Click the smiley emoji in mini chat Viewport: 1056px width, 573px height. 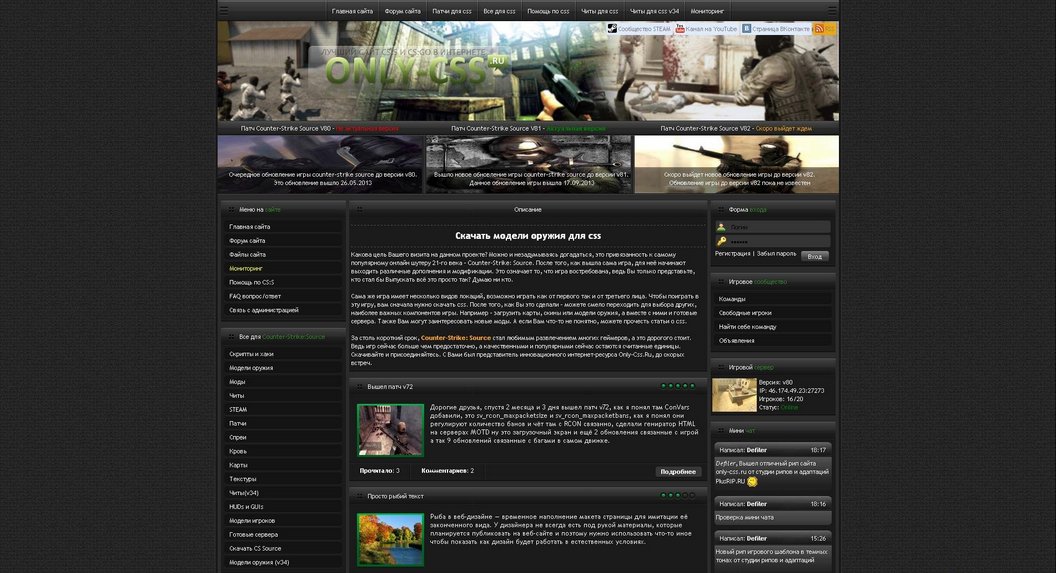pos(752,481)
